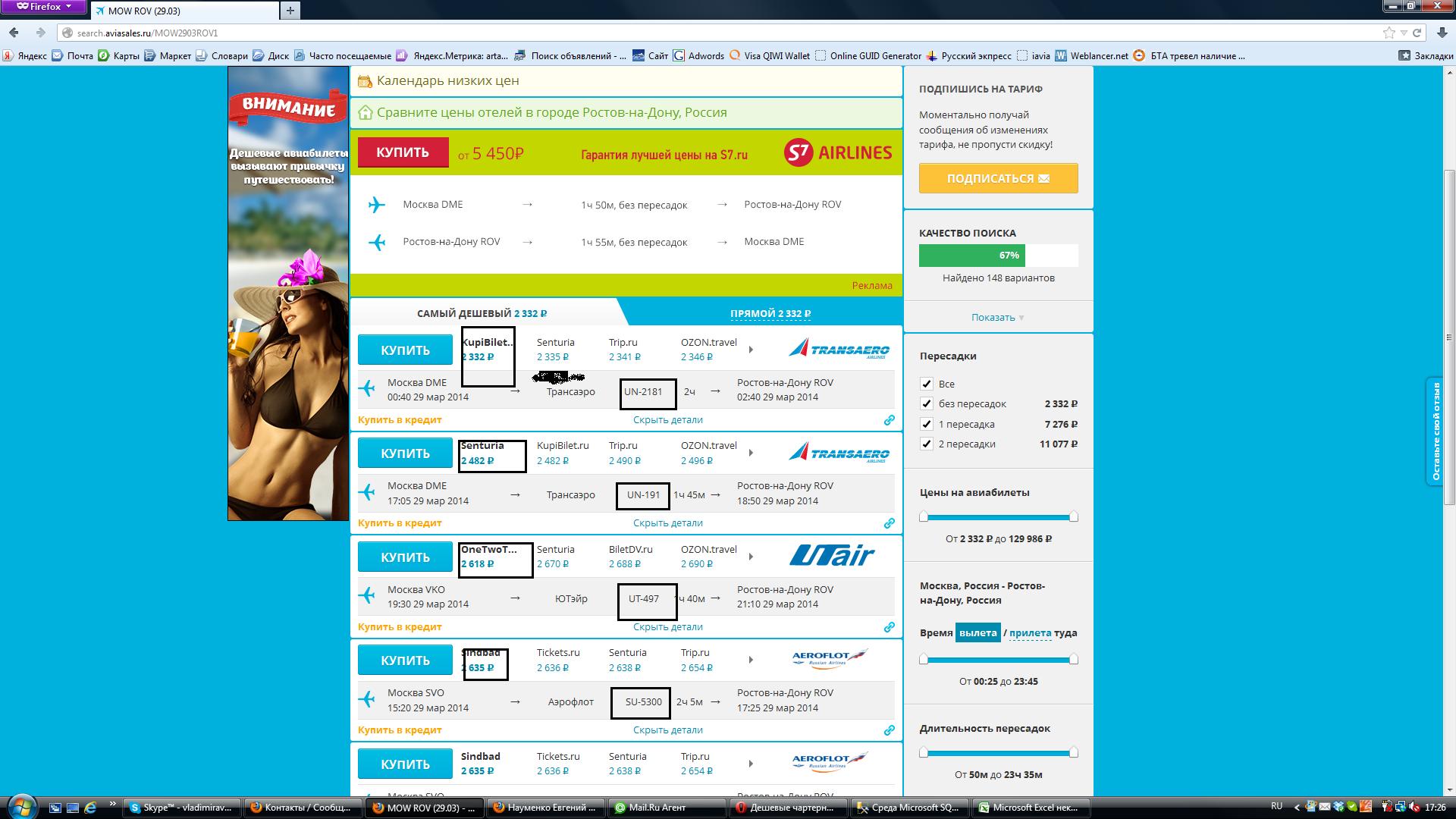Uncheck the 'Все' transfers checkbox

(926, 384)
